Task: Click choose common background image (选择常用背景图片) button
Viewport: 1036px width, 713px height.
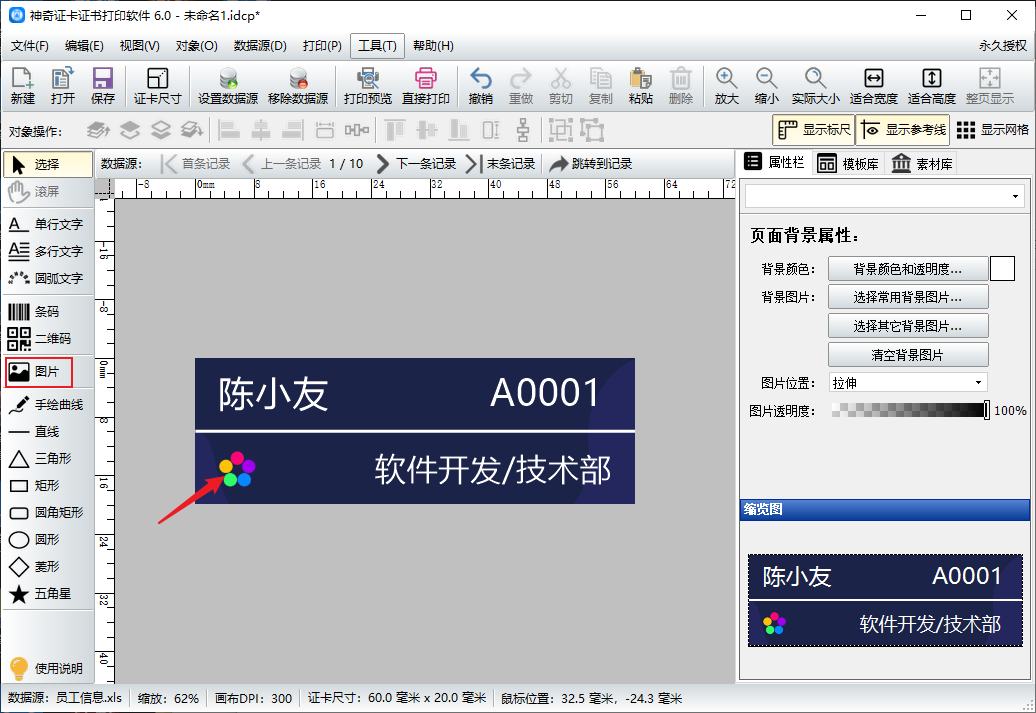Action: coord(907,297)
